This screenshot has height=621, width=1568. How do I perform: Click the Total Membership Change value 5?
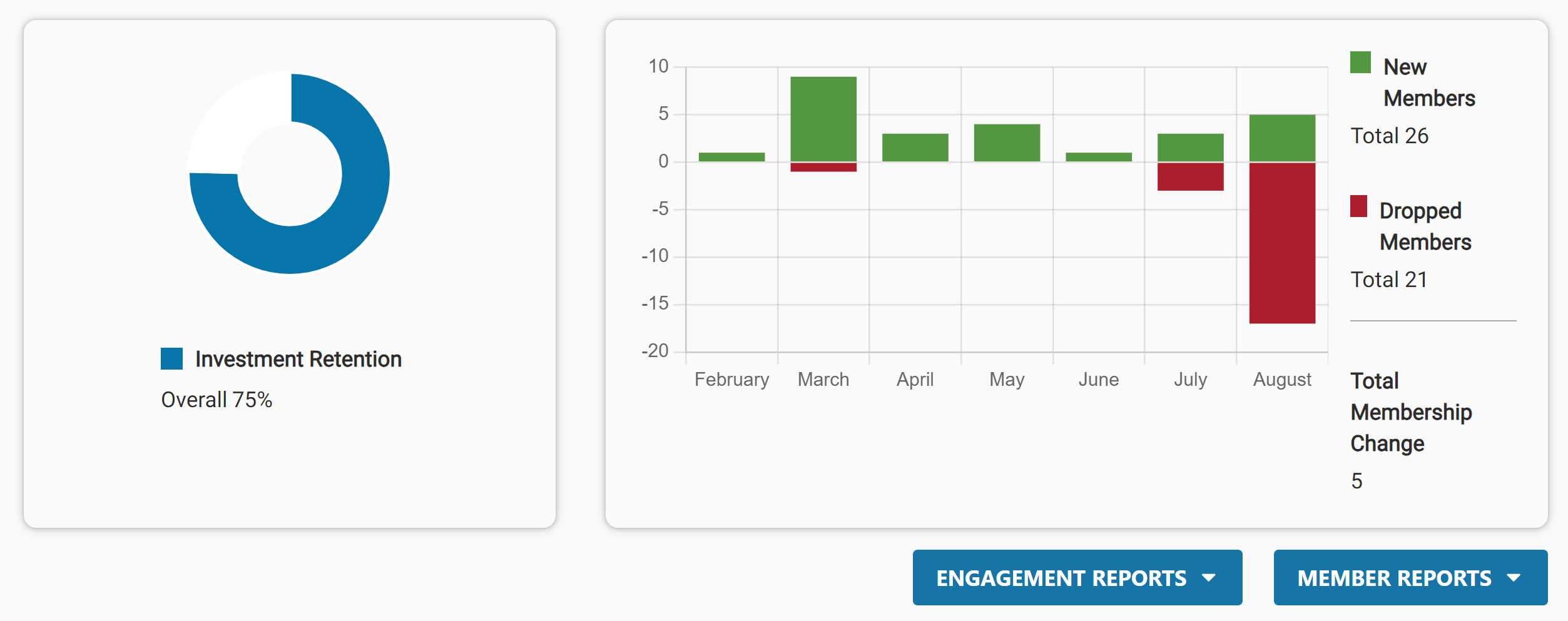[x=1356, y=480]
